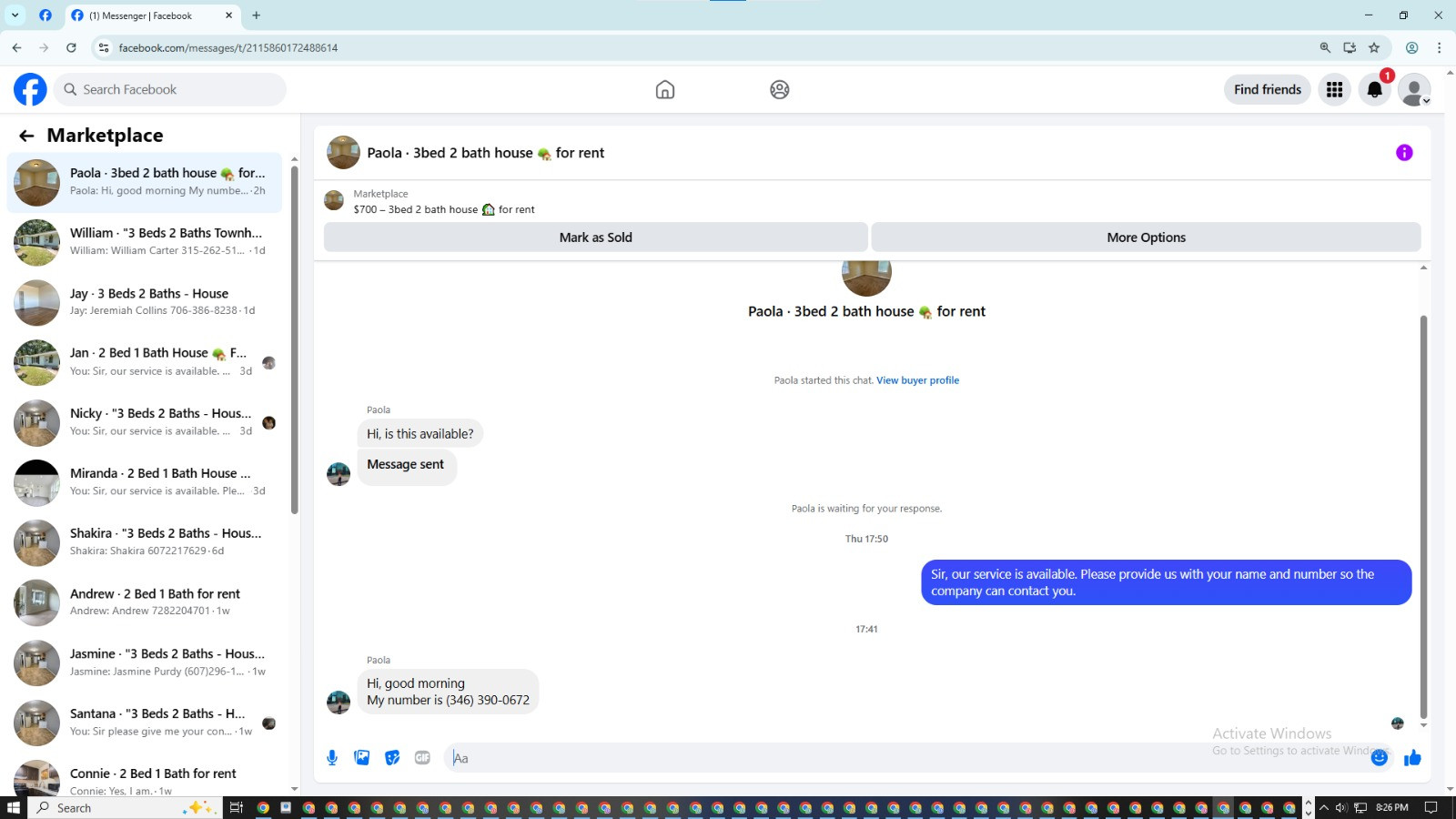This screenshot has width=1456, height=819.
Task: Click the conversation list scrollbar
Action: point(294,341)
